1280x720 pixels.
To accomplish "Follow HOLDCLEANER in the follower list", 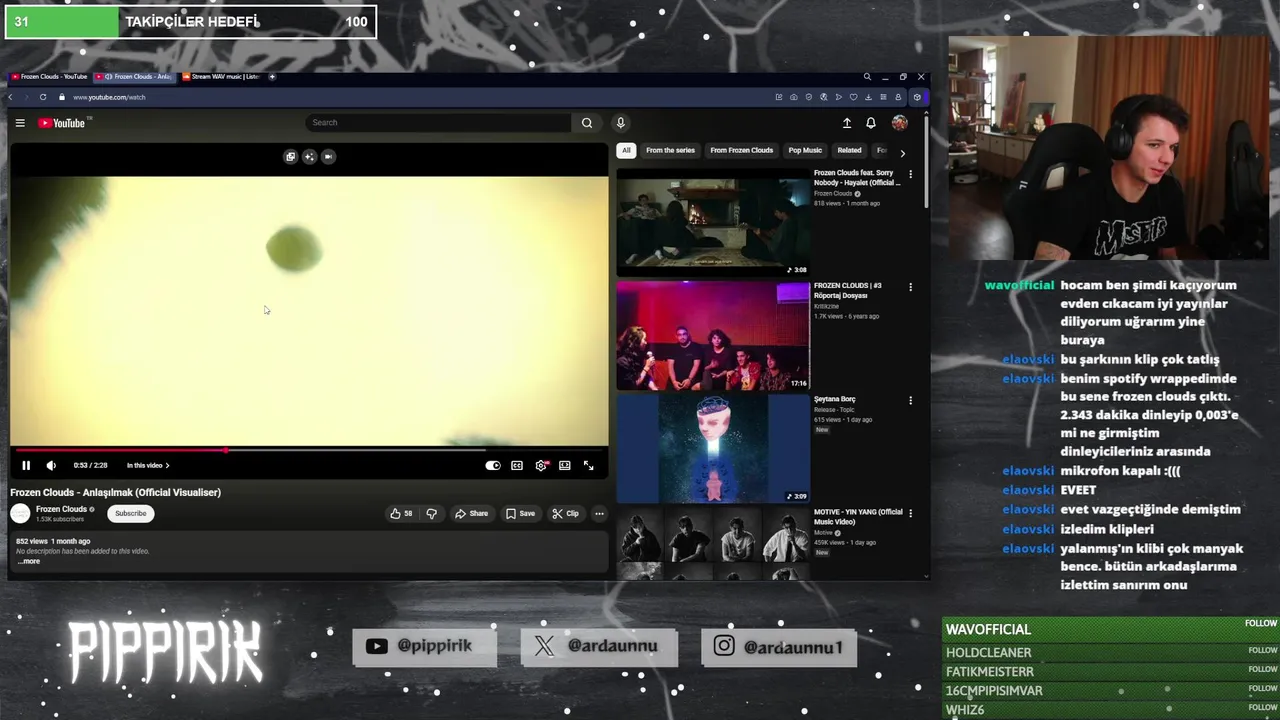I will tap(1263, 651).
